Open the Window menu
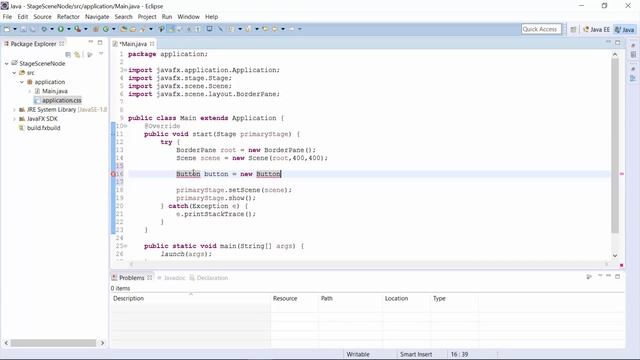 pyautogui.click(x=189, y=17)
